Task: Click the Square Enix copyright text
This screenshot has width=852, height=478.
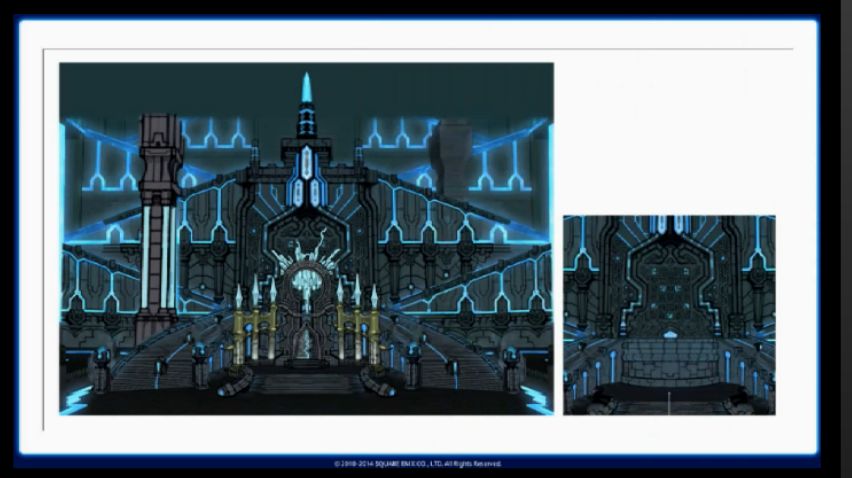Action: [418, 464]
